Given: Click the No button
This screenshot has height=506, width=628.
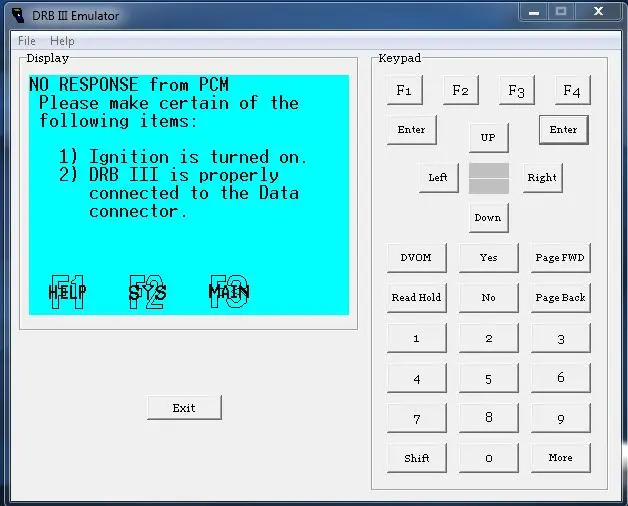Looking at the screenshot, I should pos(489,298).
